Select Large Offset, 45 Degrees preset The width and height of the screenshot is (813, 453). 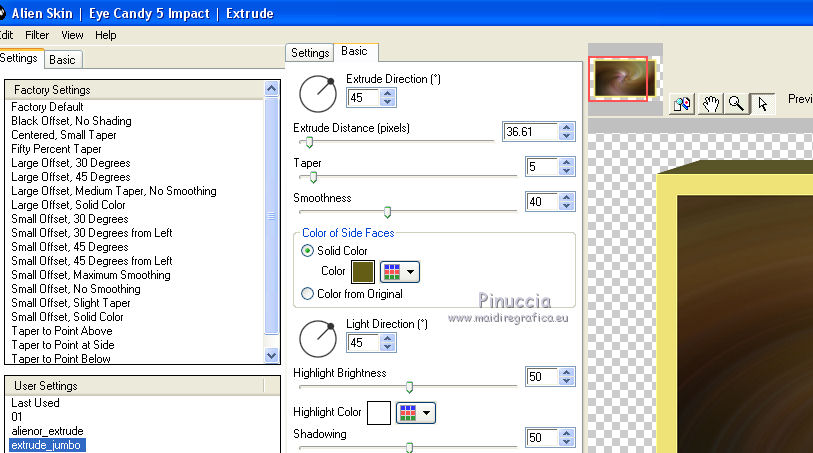point(71,177)
